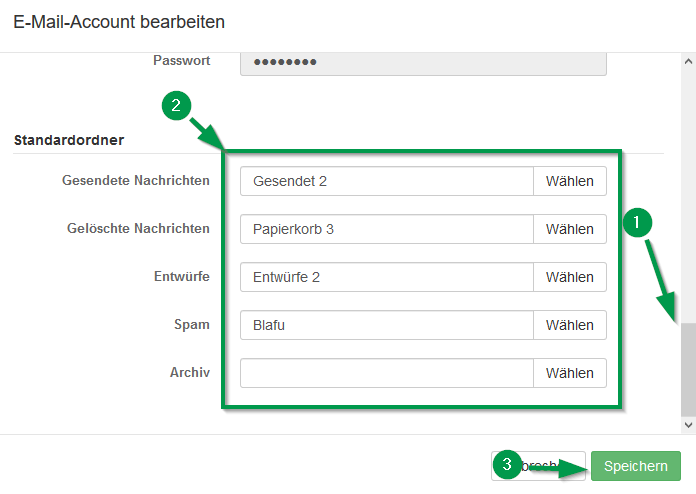This screenshot has width=696, height=494.
Task: Click the scrollbar down arrow
Action: pos(688,425)
